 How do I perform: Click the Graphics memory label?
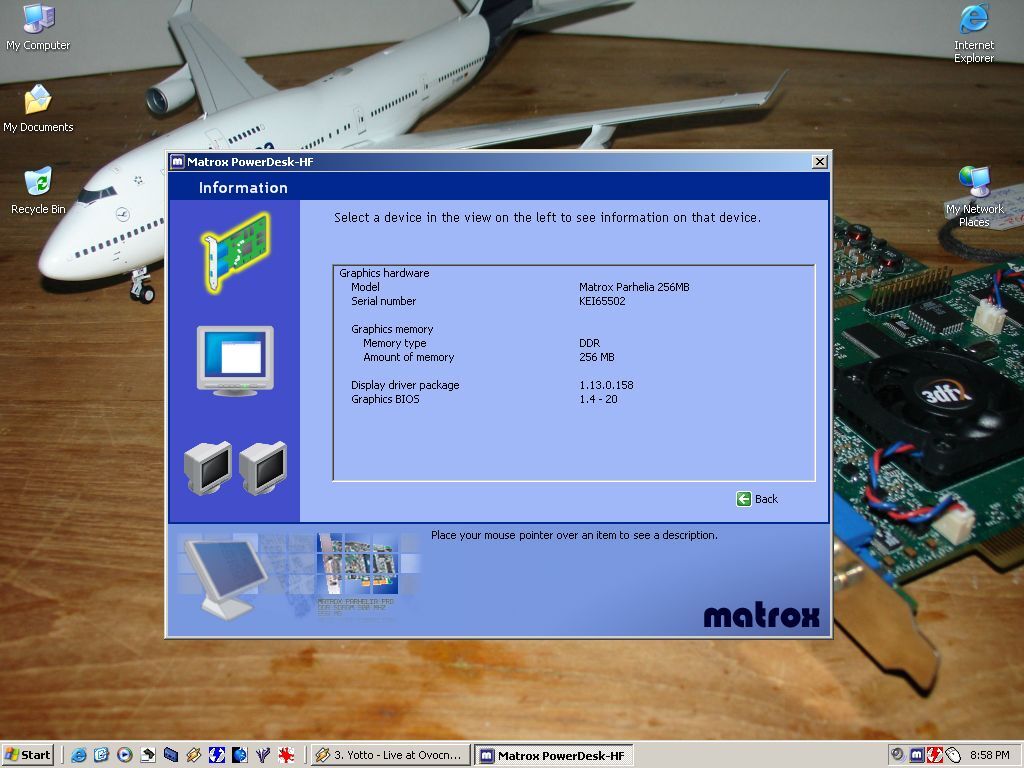point(392,329)
